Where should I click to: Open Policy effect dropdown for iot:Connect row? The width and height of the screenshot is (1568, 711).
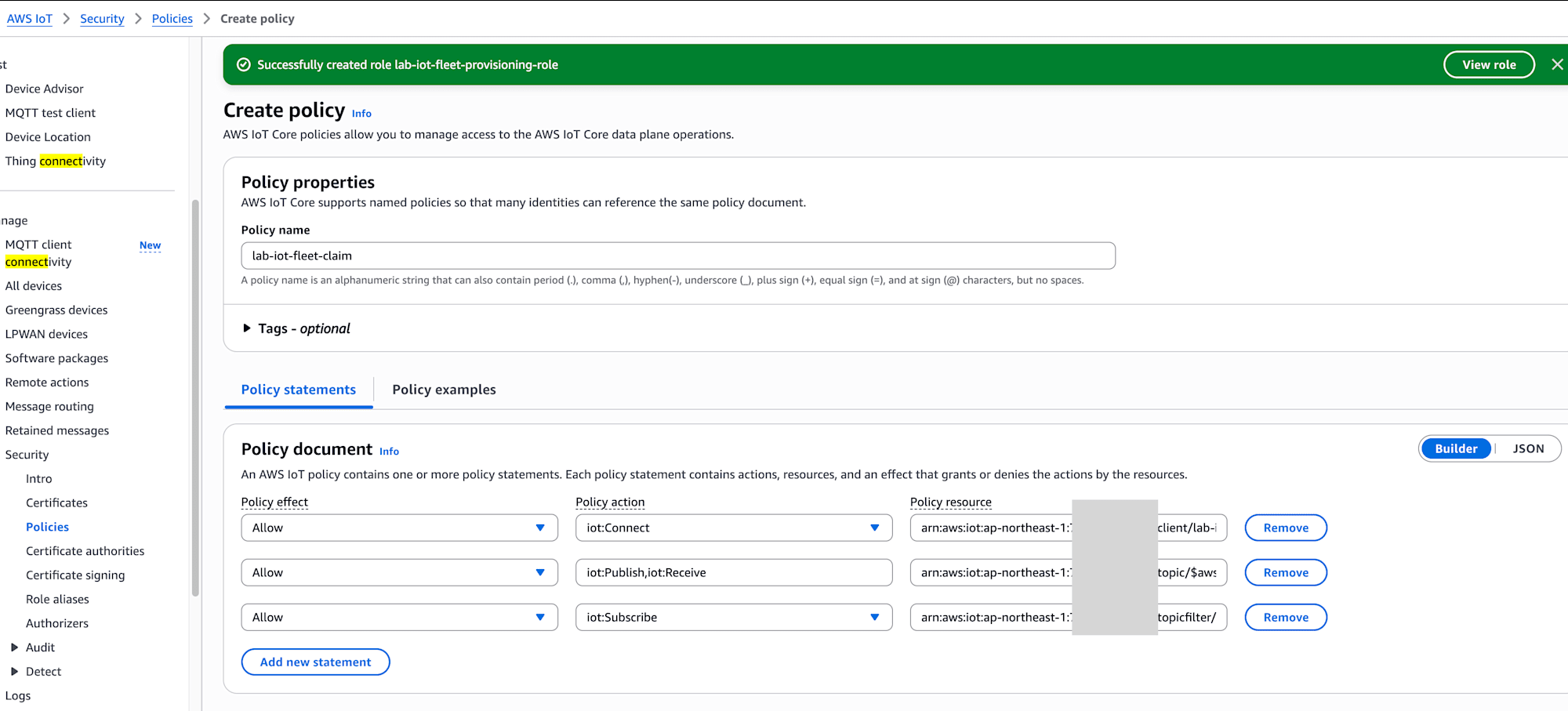400,528
